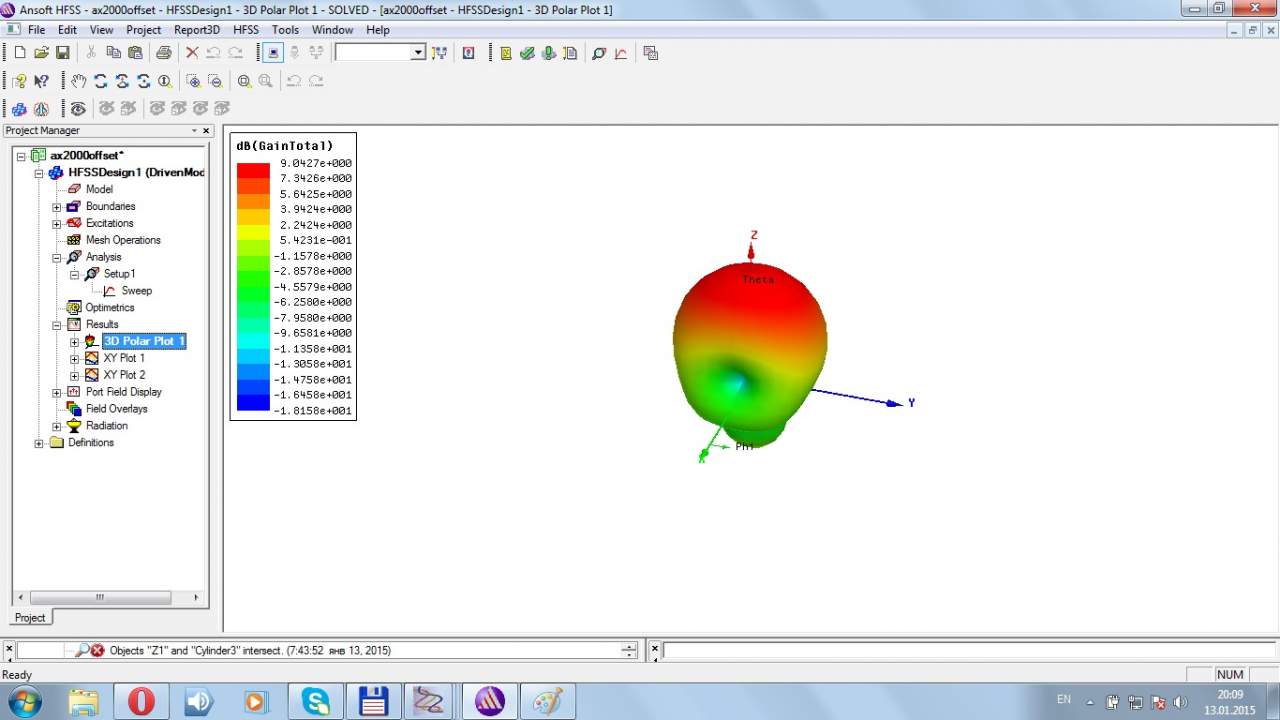This screenshot has height=720, width=1280.
Task: Collapse the Results tree node
Action: tap(57, 325)
